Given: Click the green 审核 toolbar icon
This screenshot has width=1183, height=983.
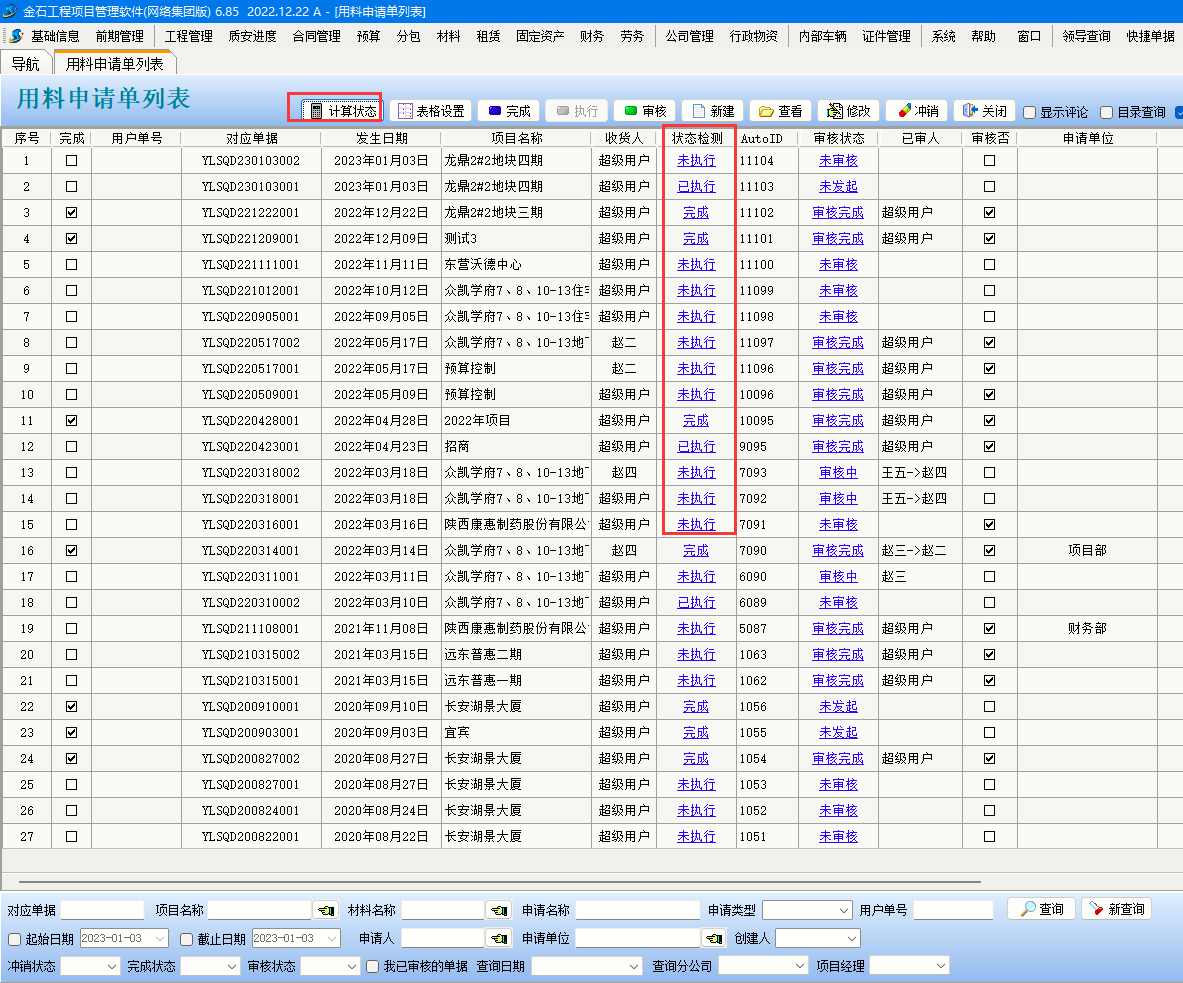Looking at the screenshot, I should [x=644, y=111].
